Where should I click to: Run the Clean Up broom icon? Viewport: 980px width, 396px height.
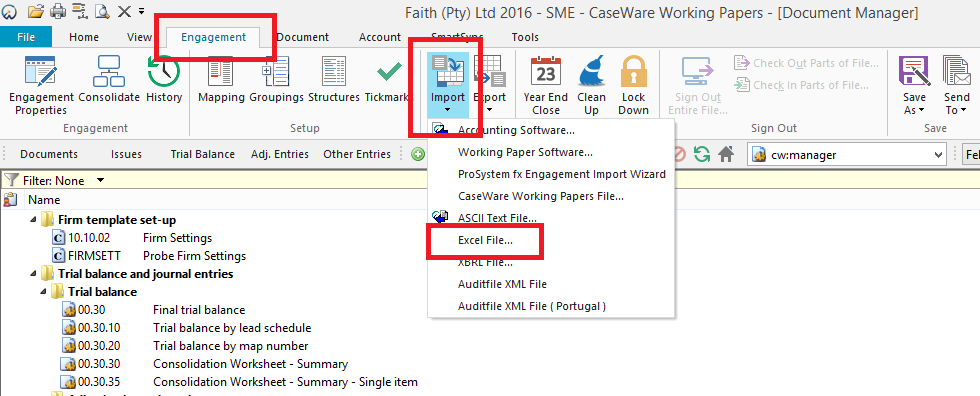pos(591,72)
